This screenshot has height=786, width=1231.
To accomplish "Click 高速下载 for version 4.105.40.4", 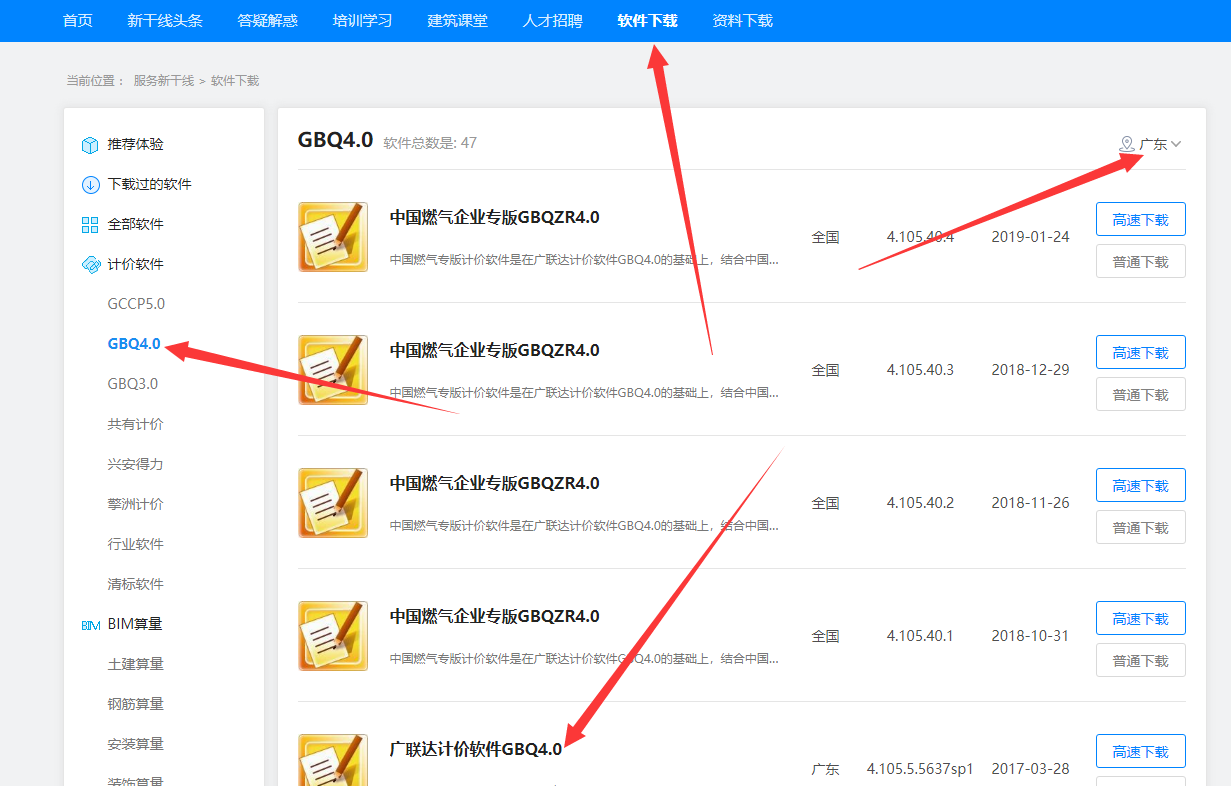I will point(1141,219).
